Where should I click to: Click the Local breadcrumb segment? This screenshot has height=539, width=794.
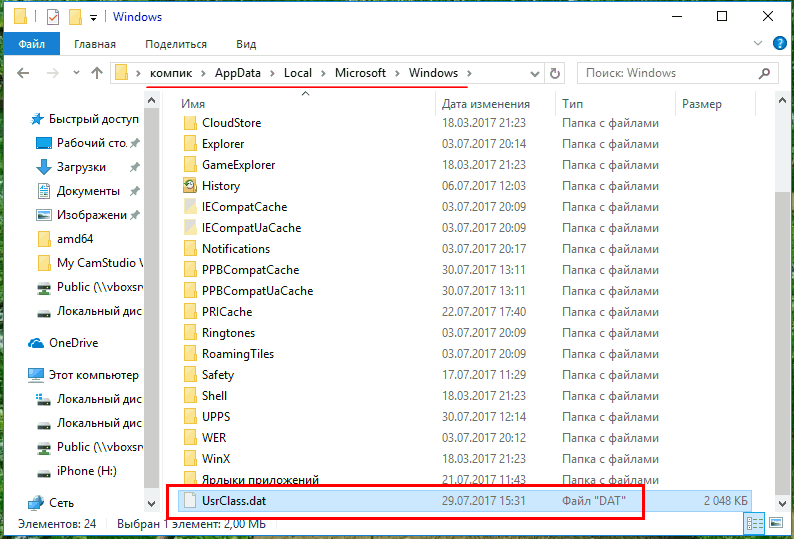tap(298, 73)
